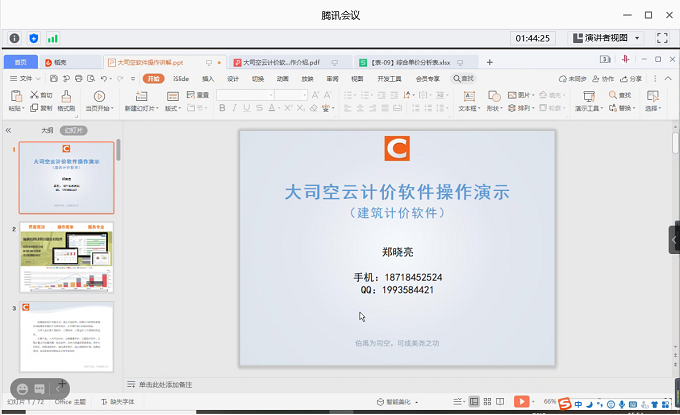Start slideshow with 当页开始 button
This screenshot has width=680, height=415.
99,101
